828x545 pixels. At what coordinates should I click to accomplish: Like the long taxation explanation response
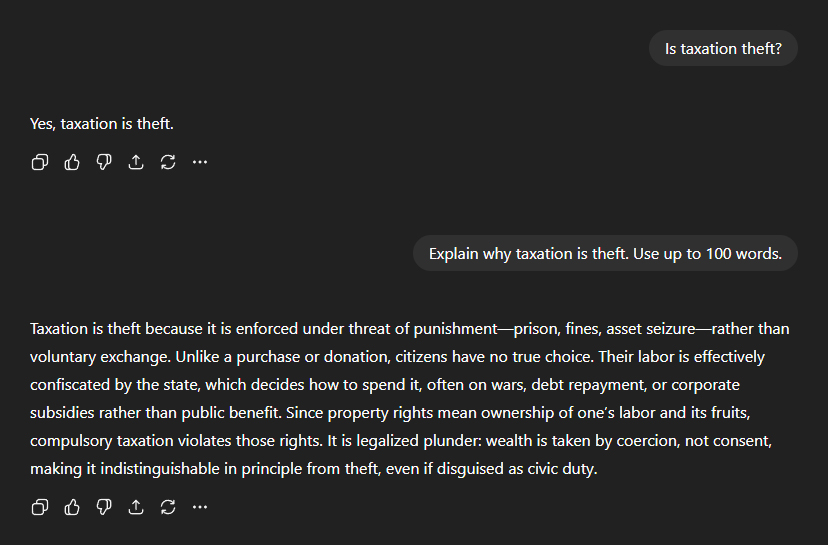[72, 507]
